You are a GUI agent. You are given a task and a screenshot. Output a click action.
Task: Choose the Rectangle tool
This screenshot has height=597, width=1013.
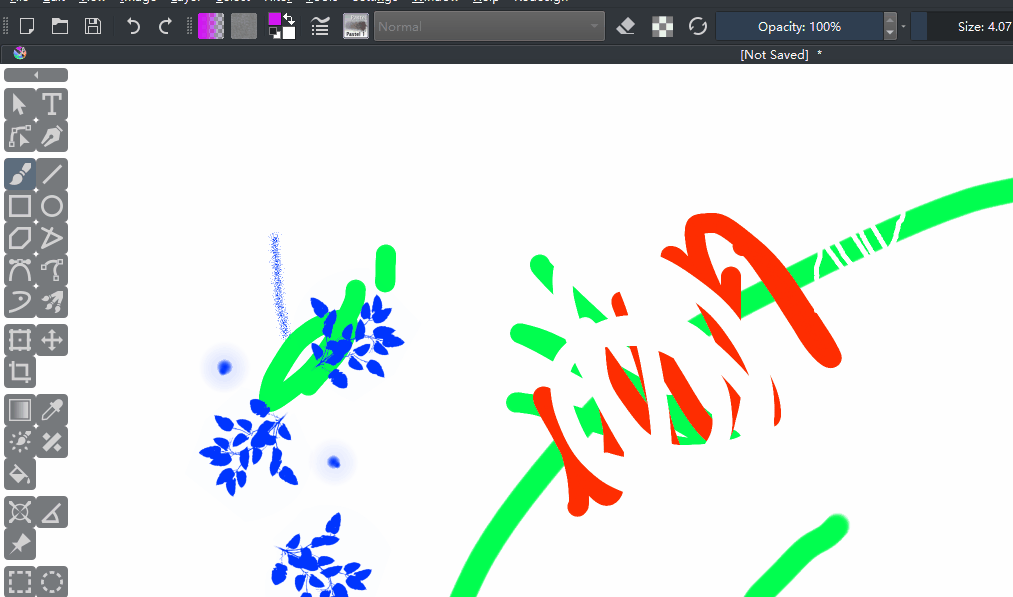[x=19, y=206]
